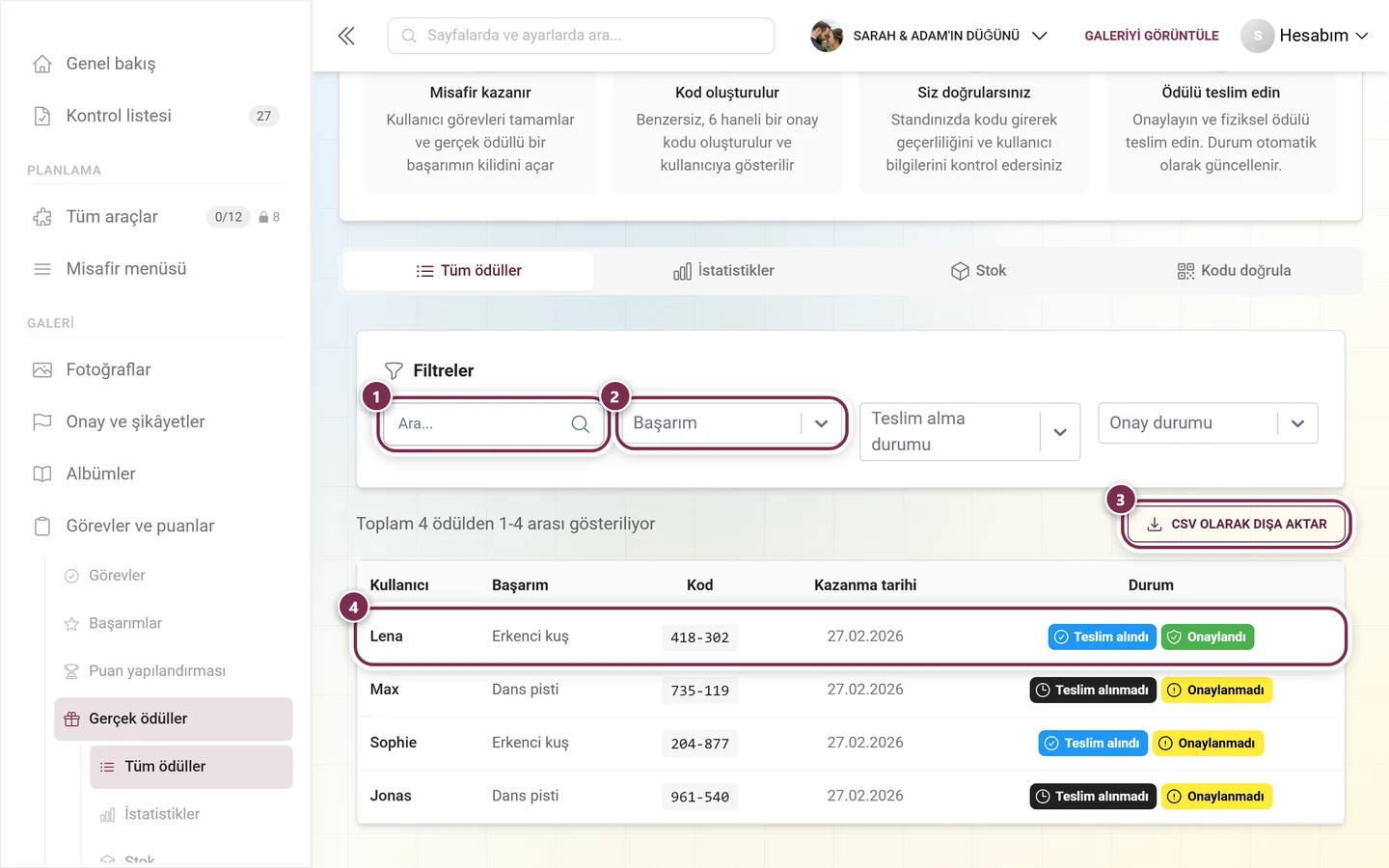Click the home icon next to Genel bakış

pos(42,64)
